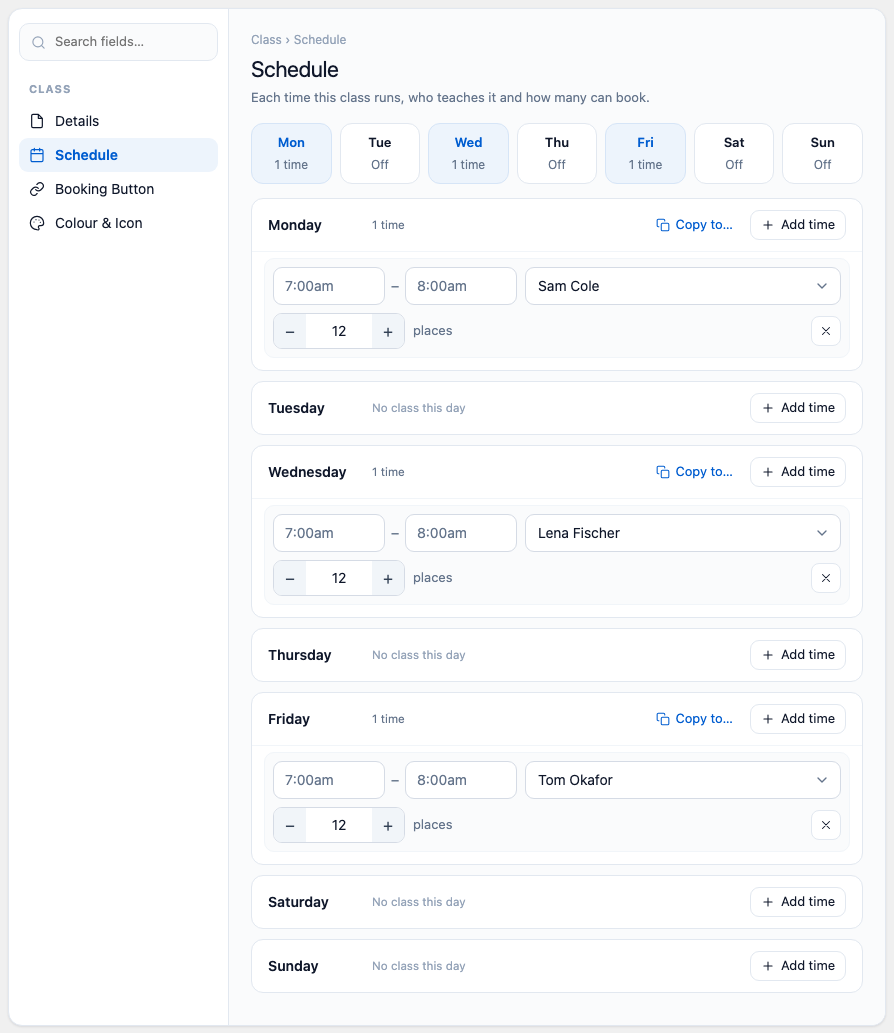The width and height of the screenshot is (894, 1033).
Task: Toggle the Tue day chip
Action: (x=380, y=154)
